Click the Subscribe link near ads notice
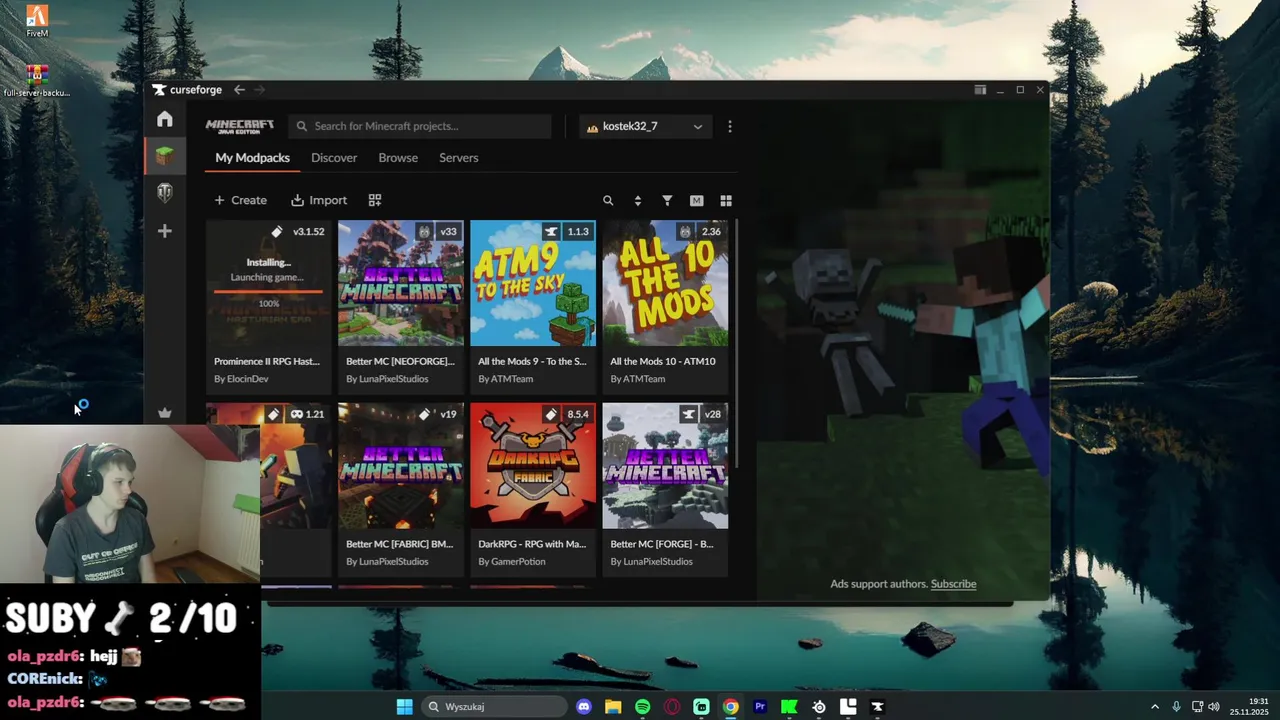 click(953, 584)
